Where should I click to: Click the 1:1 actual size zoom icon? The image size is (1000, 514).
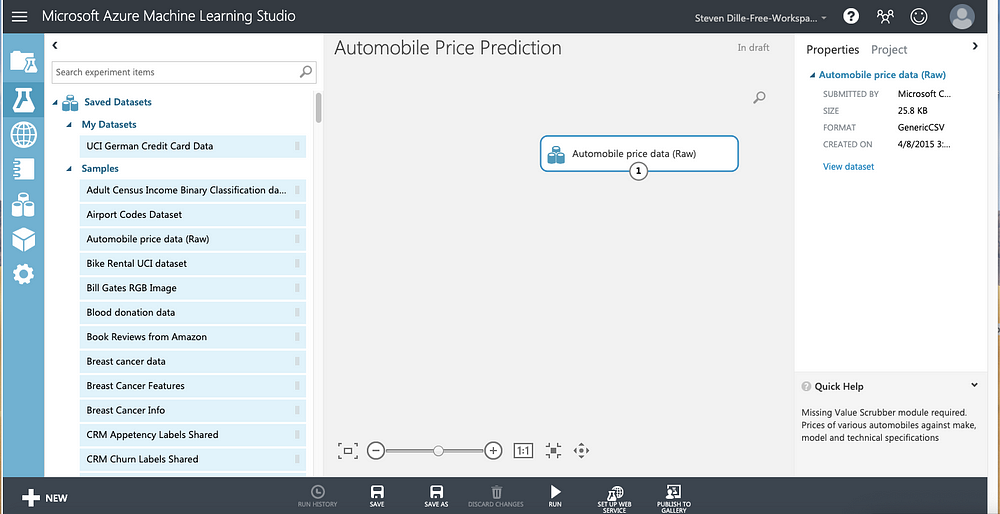pyautogui.click(x=523, y=451)
